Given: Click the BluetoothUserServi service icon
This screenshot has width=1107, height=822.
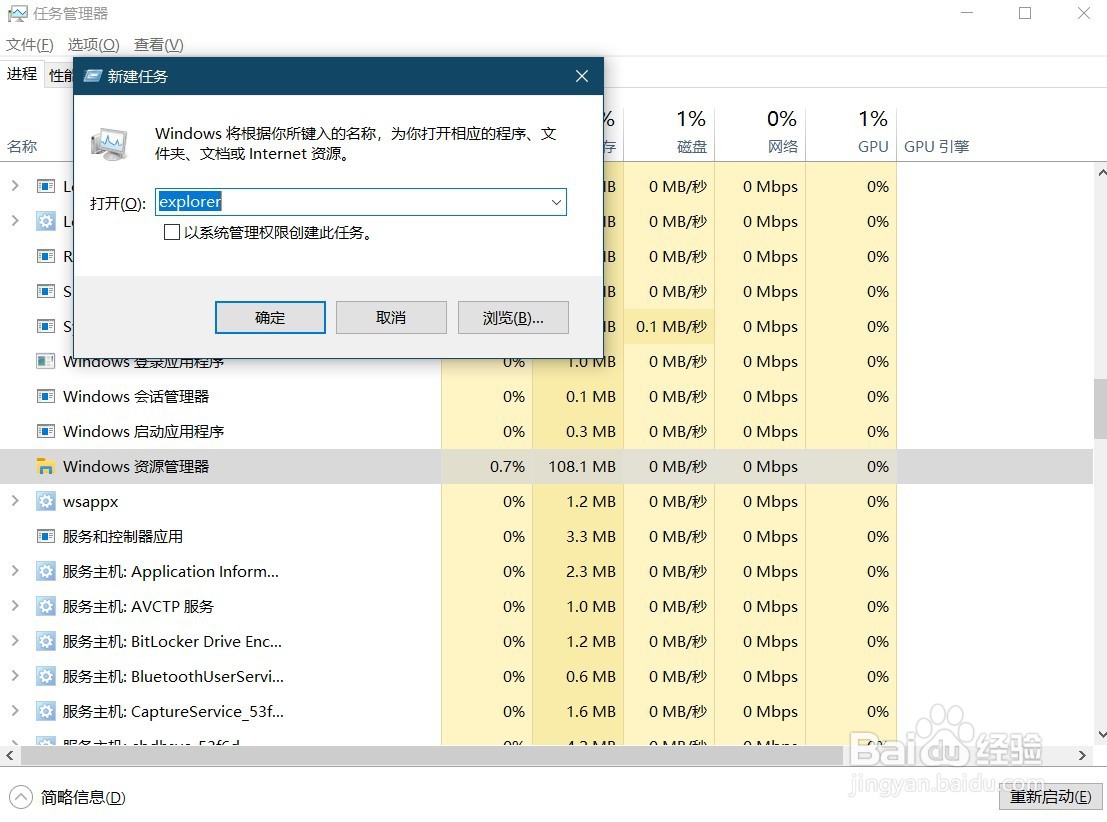Looking at the screenshot, I should pos(46,677).
